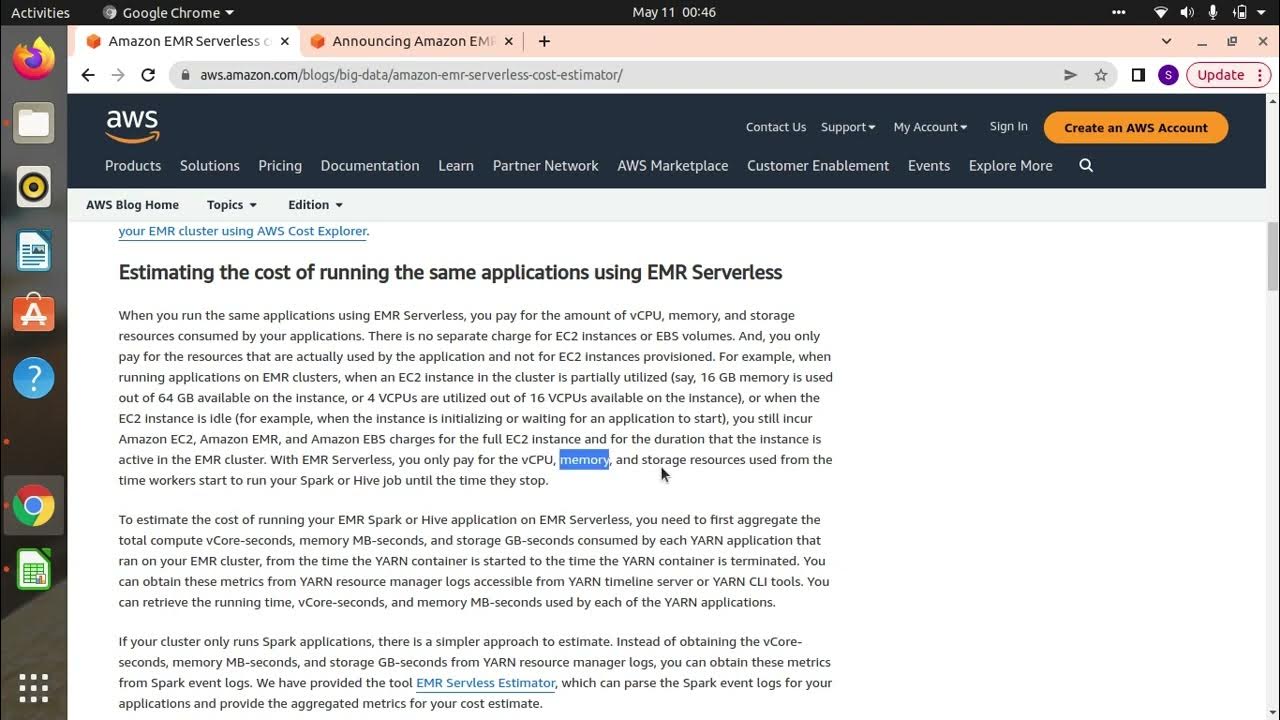Screen dimensions: 1280x720
Task: Click the share page arrow icon
Action: point(1070,75)
